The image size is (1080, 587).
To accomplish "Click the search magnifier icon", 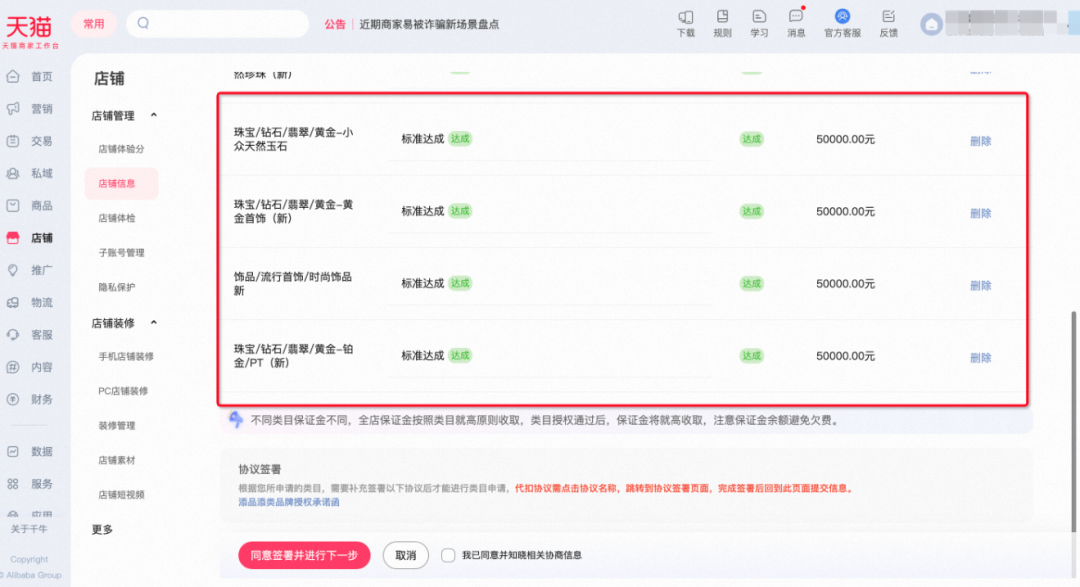I will click(143, 23).
